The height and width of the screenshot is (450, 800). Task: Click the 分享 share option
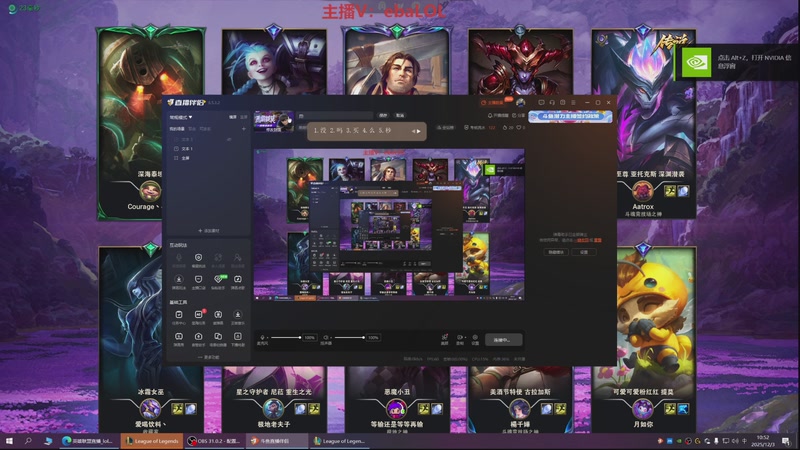pos(518,116)
